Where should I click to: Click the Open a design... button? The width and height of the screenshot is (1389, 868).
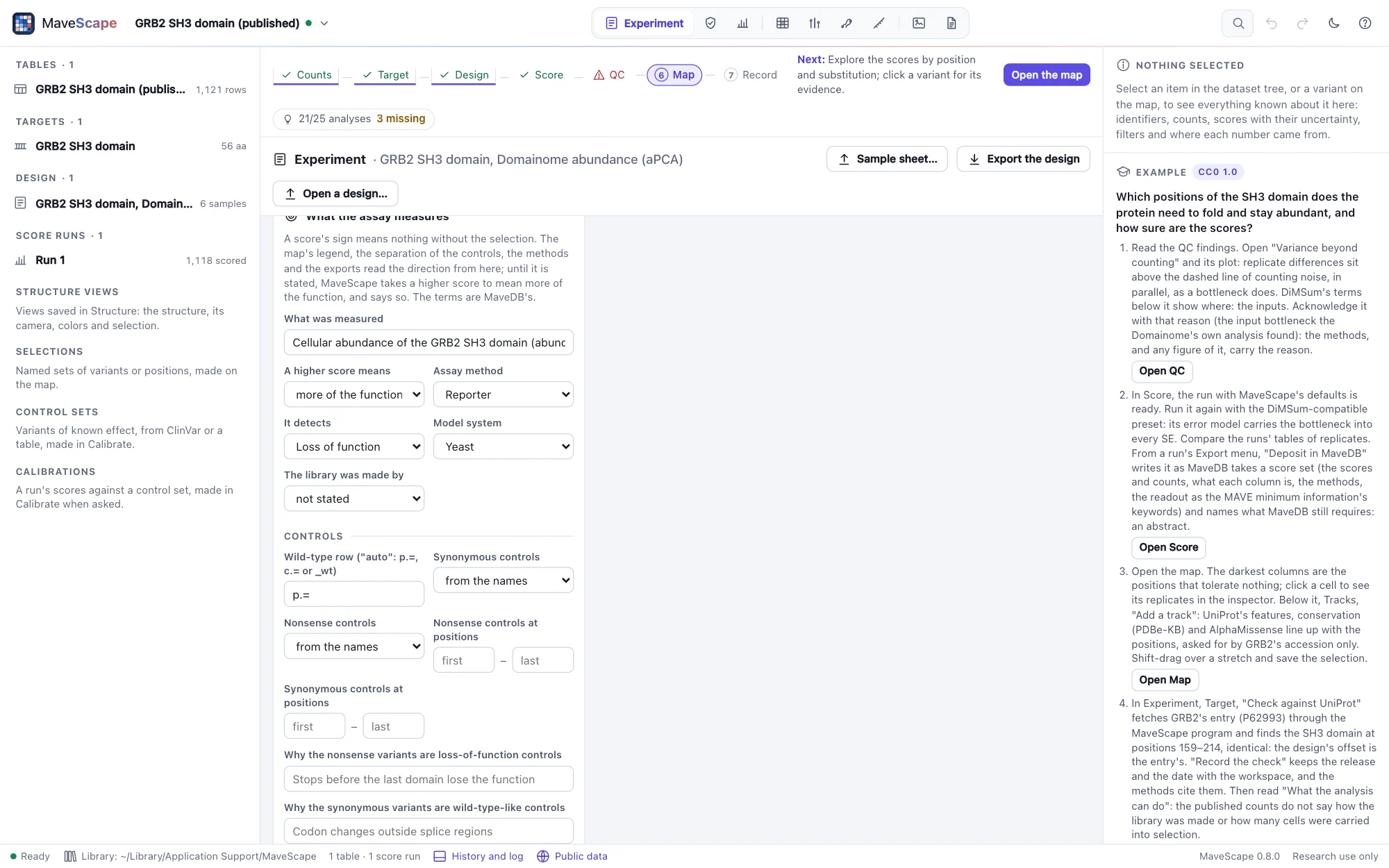[x=335, y=194]
